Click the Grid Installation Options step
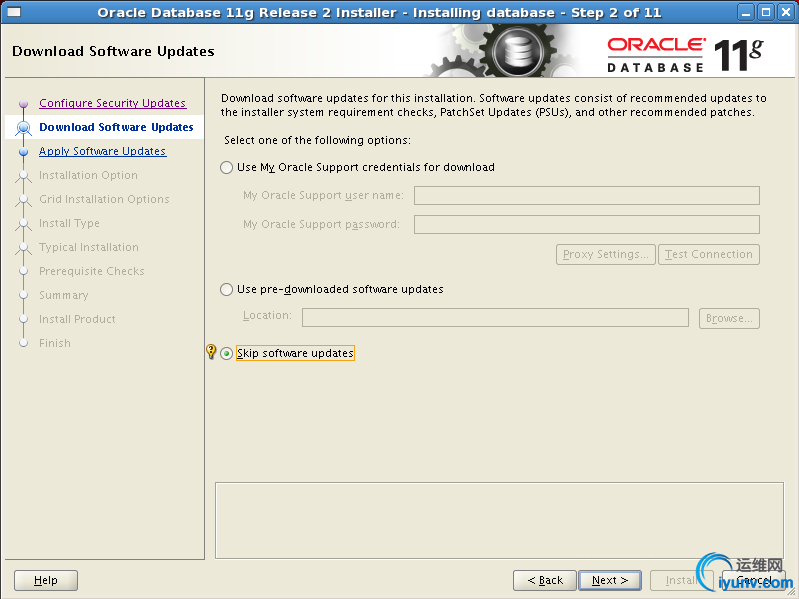 point(104,199)
